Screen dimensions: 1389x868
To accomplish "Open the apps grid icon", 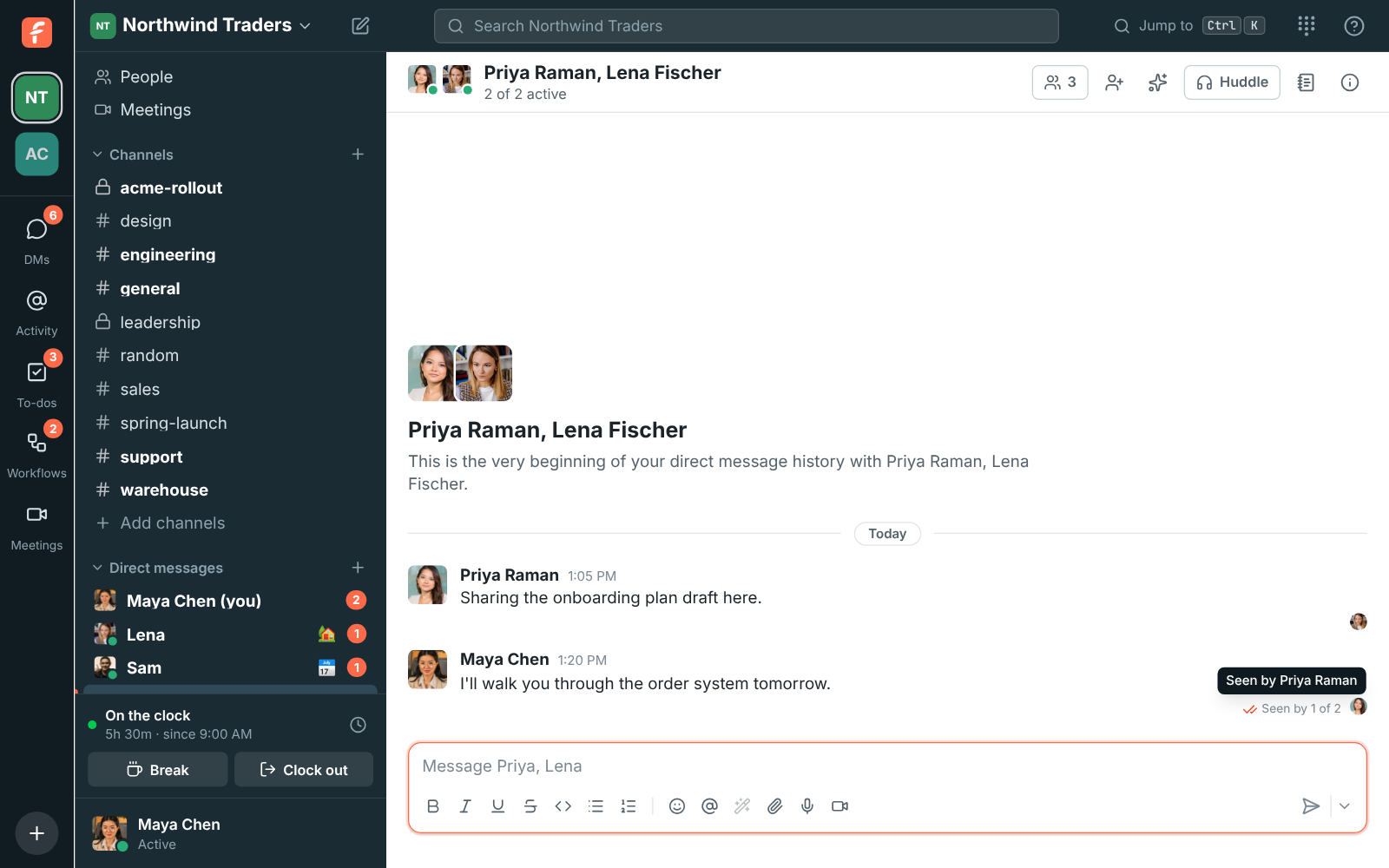I will [x=1307, y=26].
